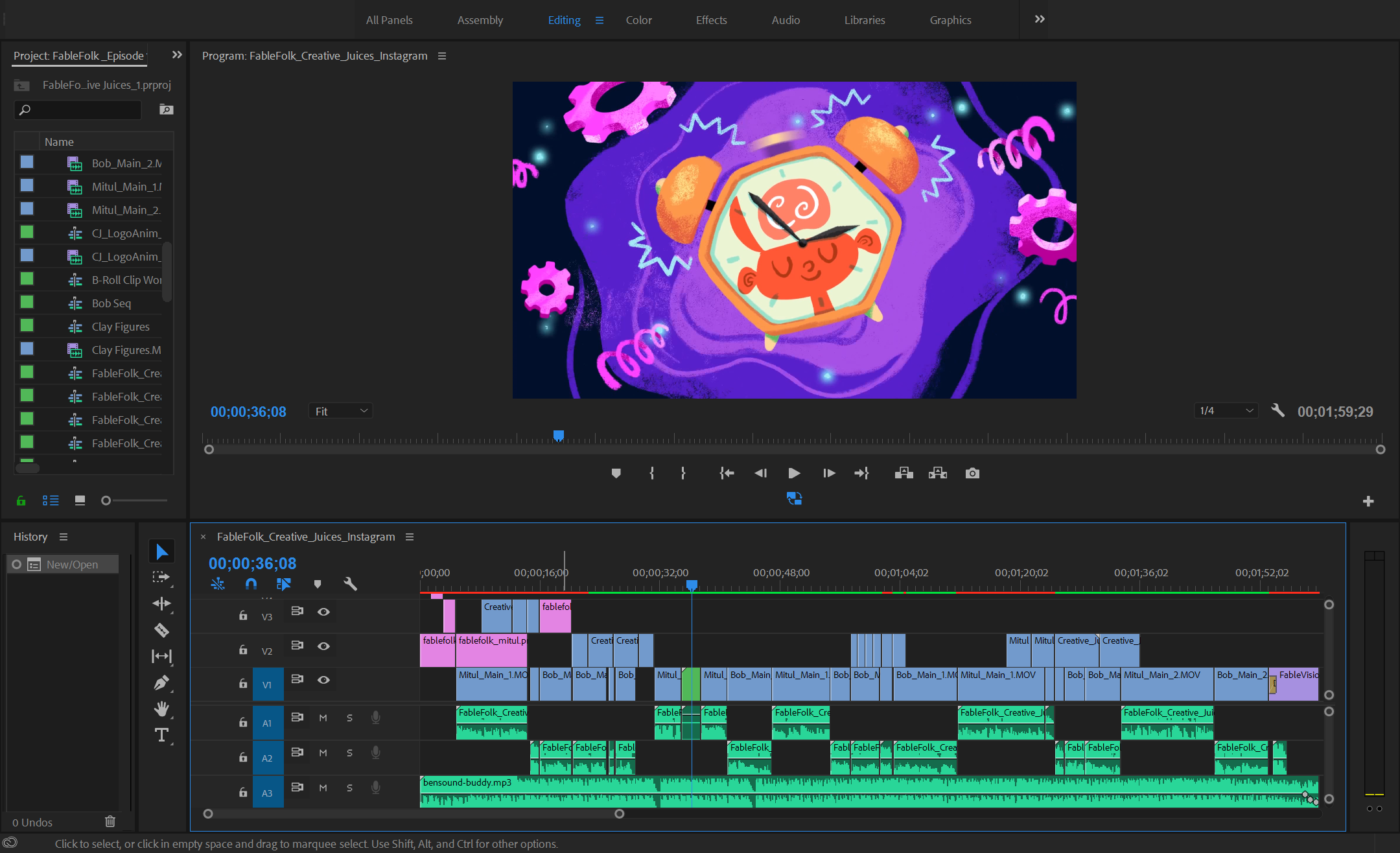Switch to Effects workspace
The width and height of the screenshot is (1400, 853).
(x=711, y=20)
